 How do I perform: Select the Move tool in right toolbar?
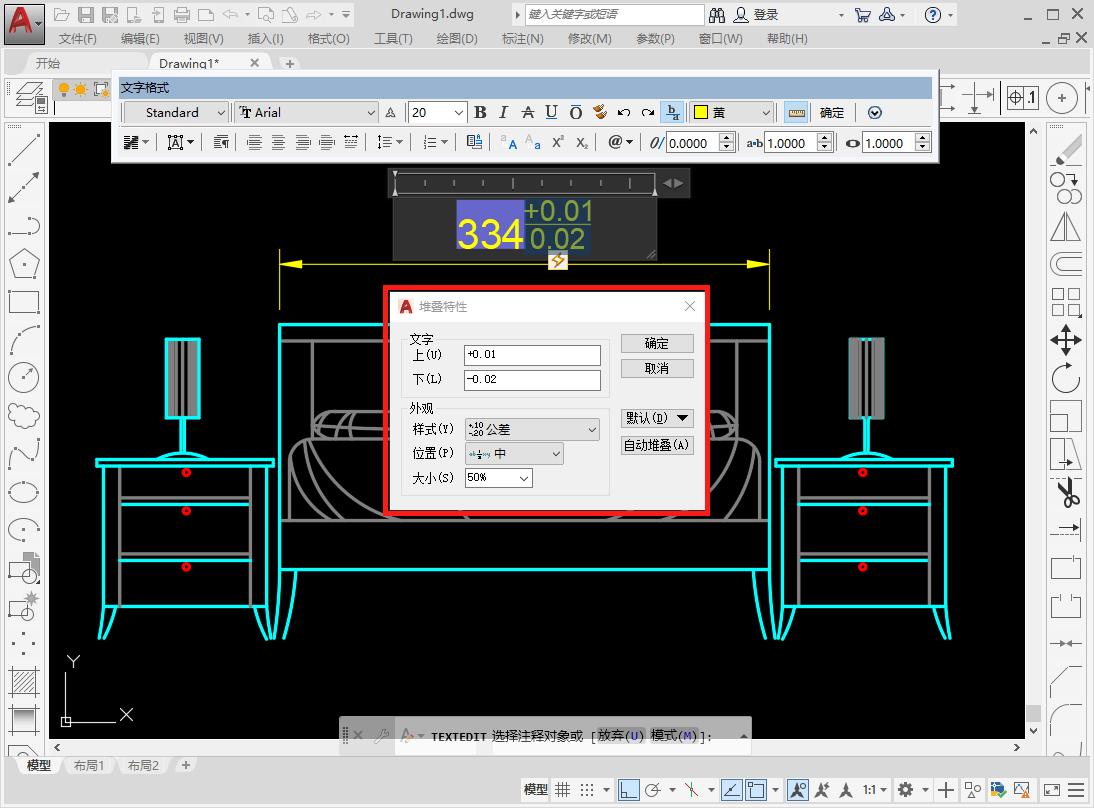point(1065,339)
